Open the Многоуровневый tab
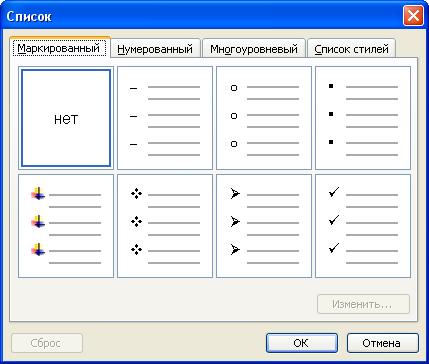Screen dimensions: 429x364 click(254, 49)
